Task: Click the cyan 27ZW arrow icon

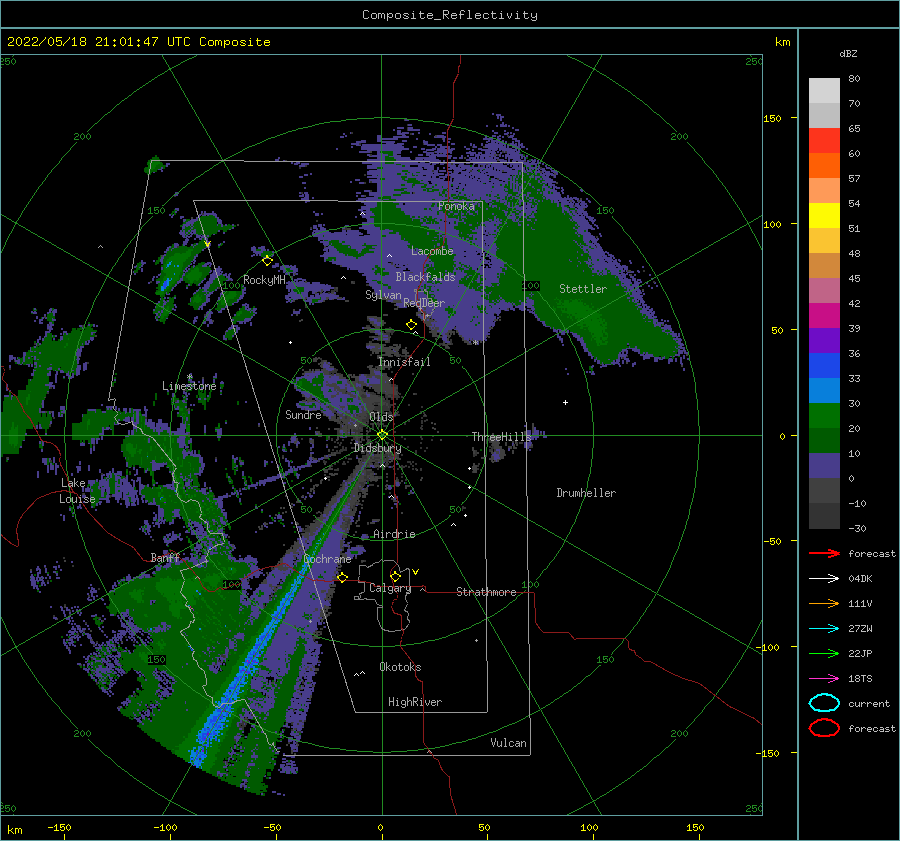Action: point(824,629)
